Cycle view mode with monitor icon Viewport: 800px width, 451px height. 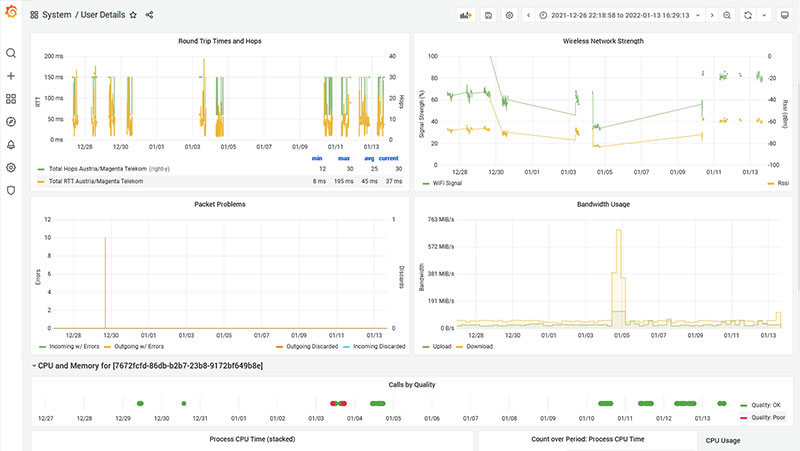tap(785, 15)
